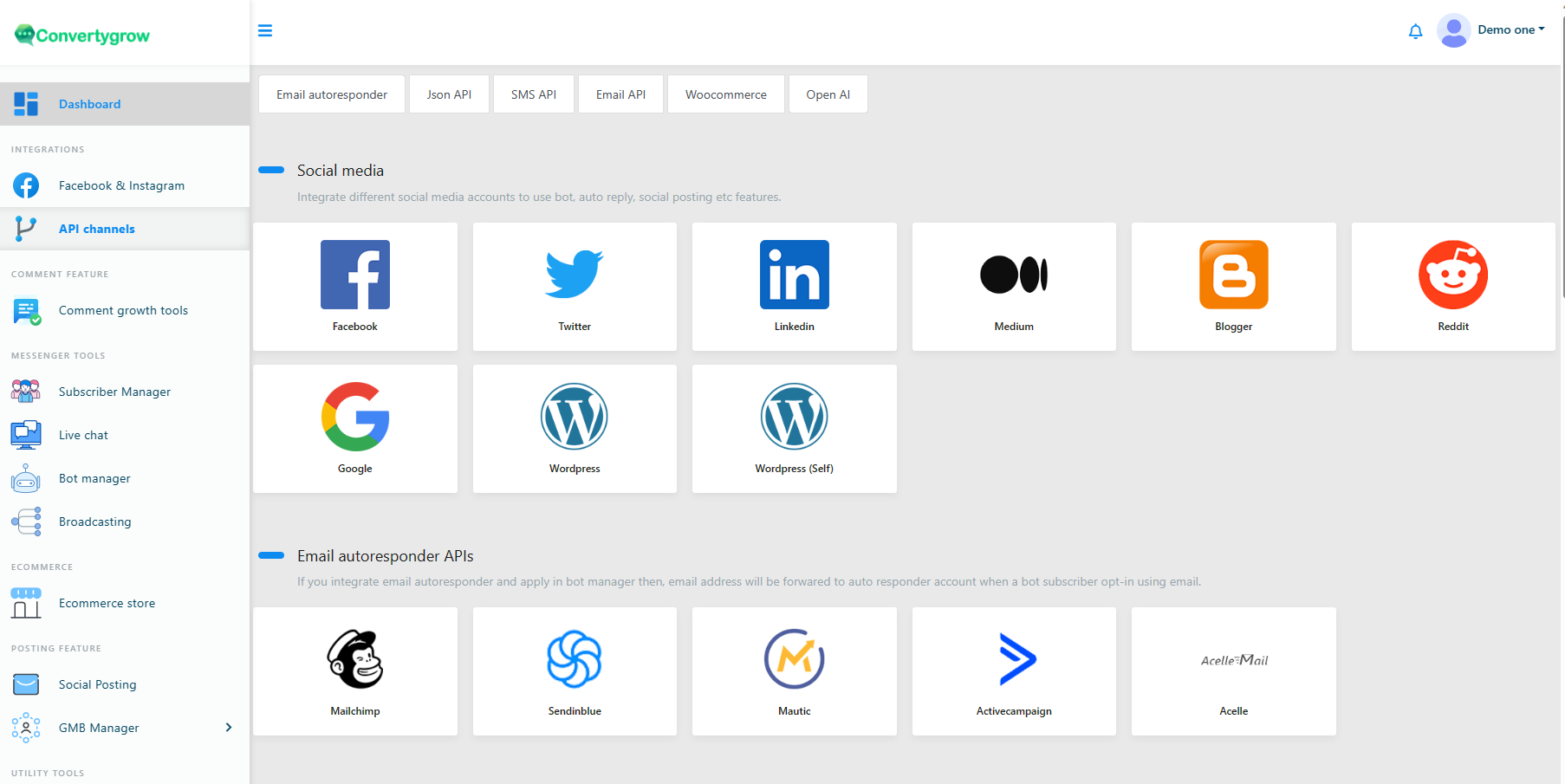Viewport: 1565px width, 784px height.
Task: Open the notifications bell
Action: click(x=1416, y=31)
